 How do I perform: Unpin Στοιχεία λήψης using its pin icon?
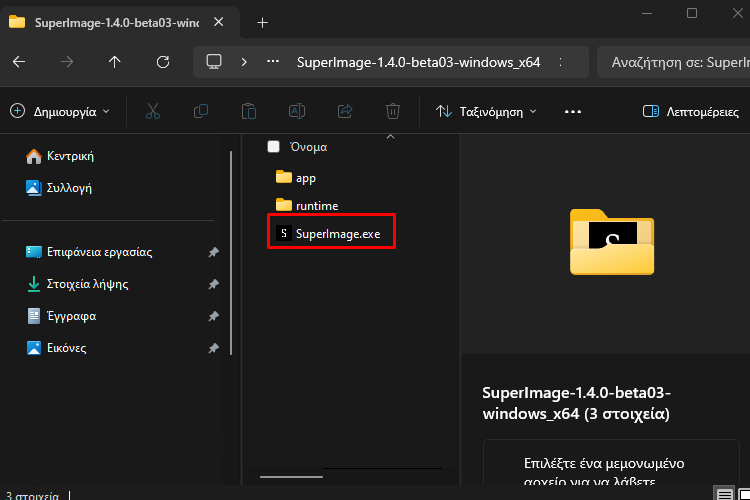pyautogui.click(x=213, y=284)
